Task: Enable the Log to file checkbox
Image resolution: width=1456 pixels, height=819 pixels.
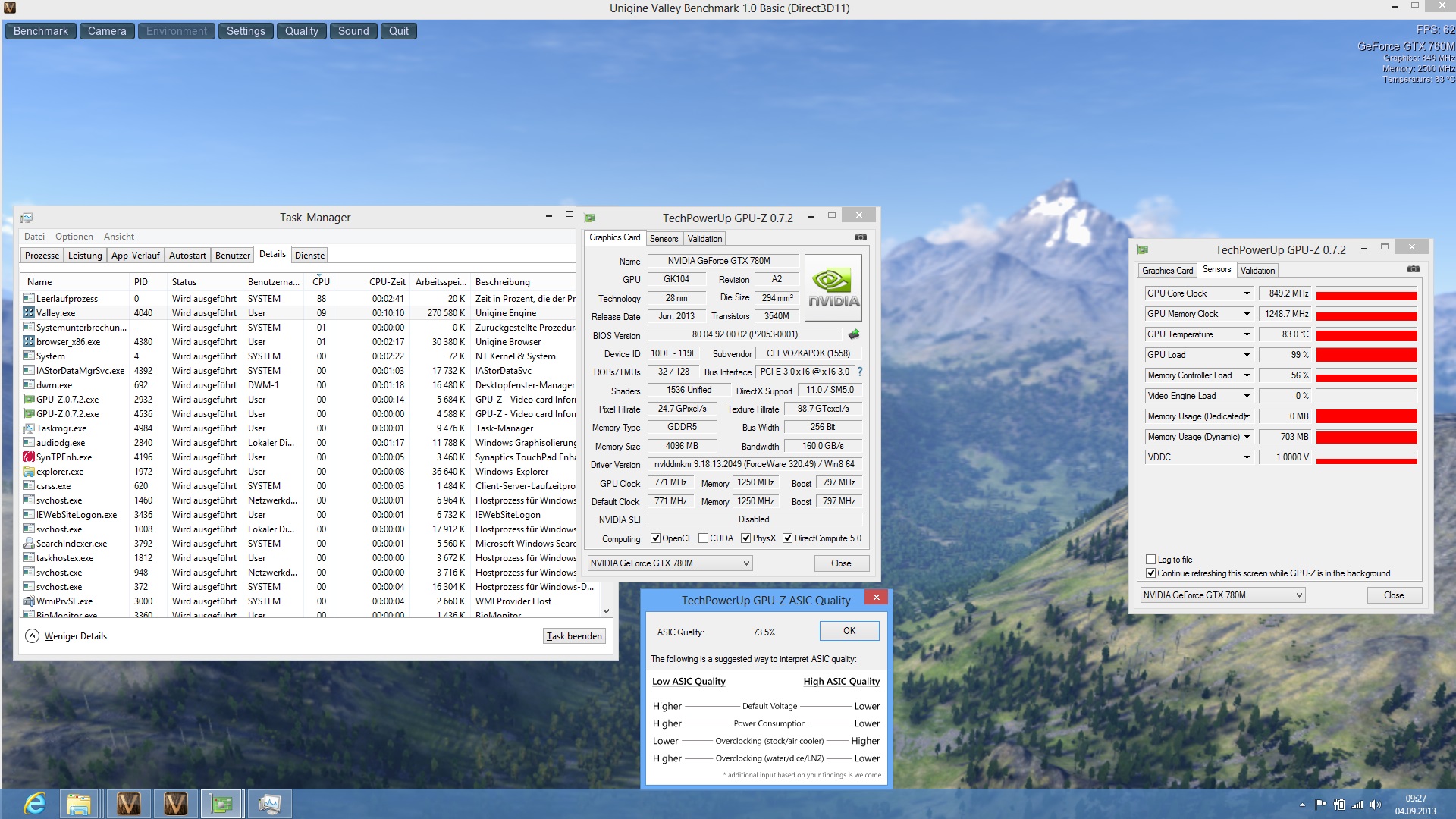Action: 1151,560
